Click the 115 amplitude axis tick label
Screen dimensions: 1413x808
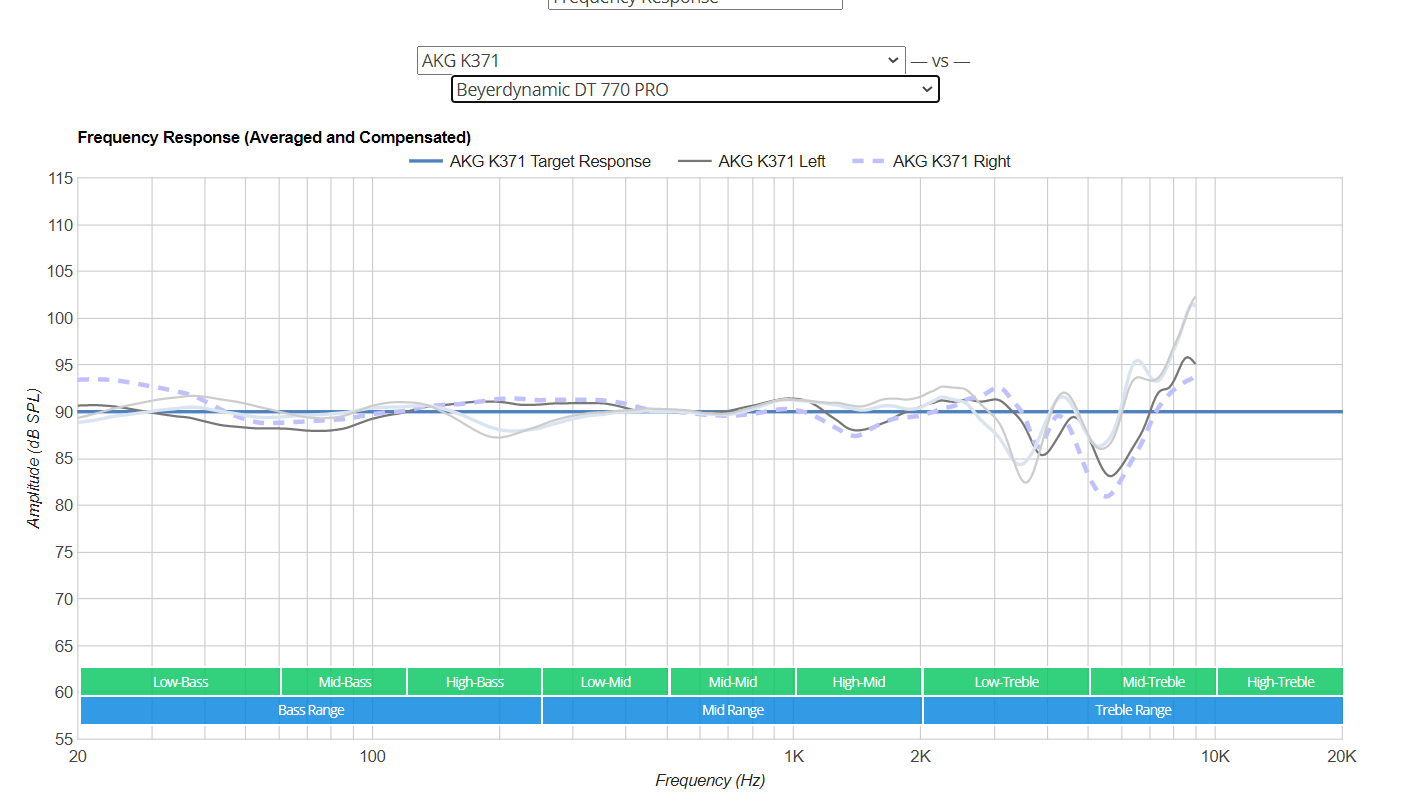click(x=60, y=178)
